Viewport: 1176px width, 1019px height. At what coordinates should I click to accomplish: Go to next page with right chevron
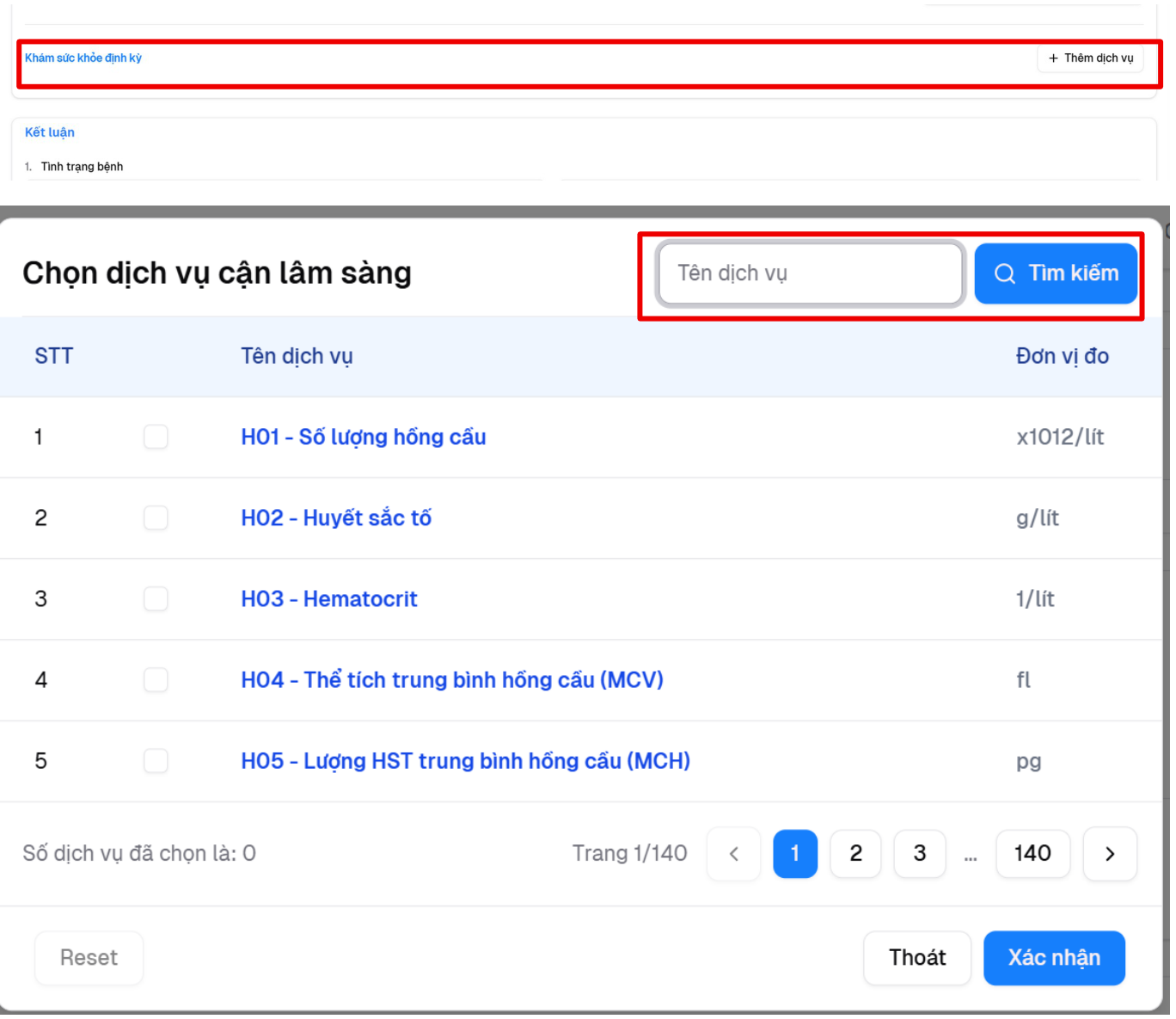(x=1110, y=854)
